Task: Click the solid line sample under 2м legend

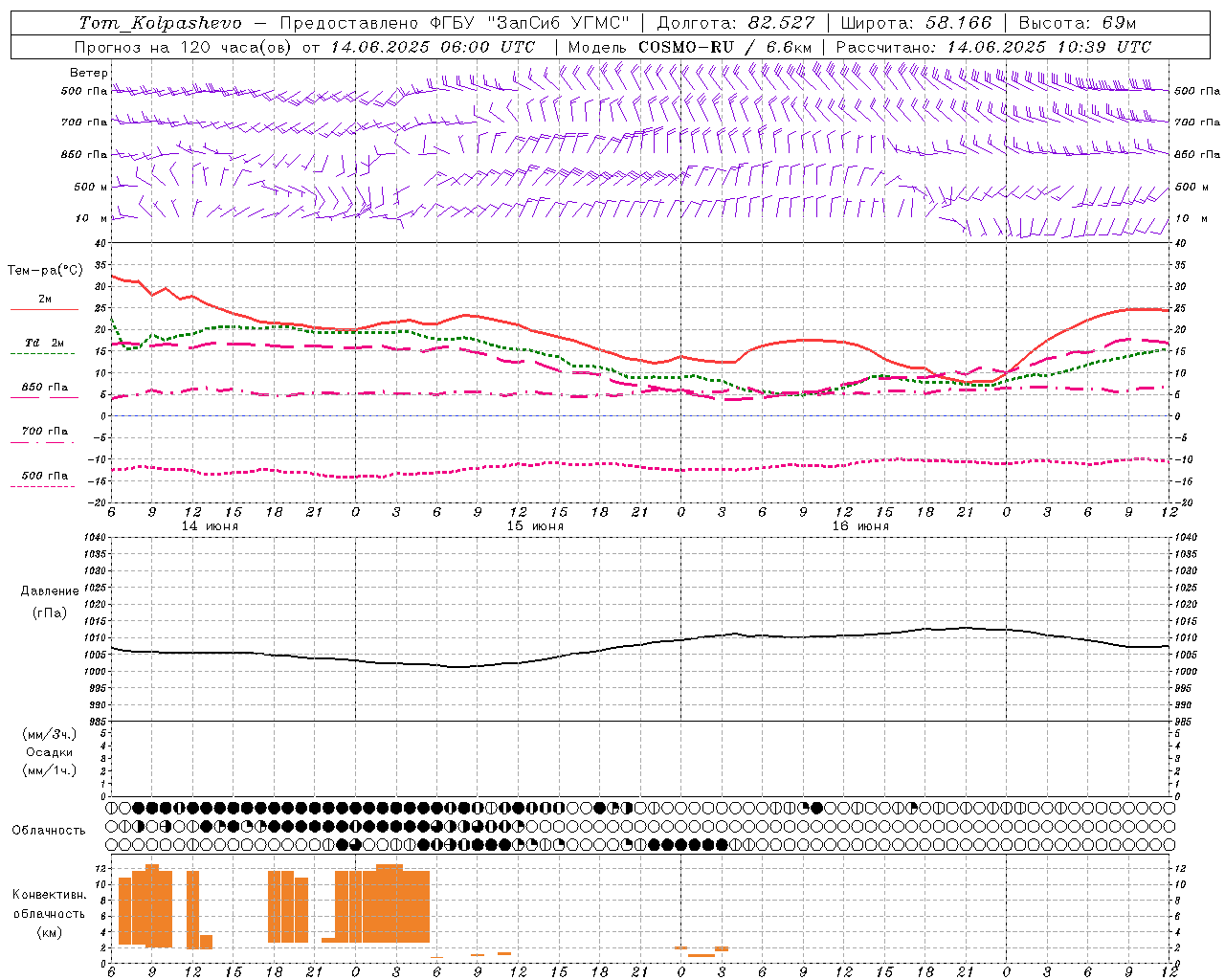Action: coord(44,310)
